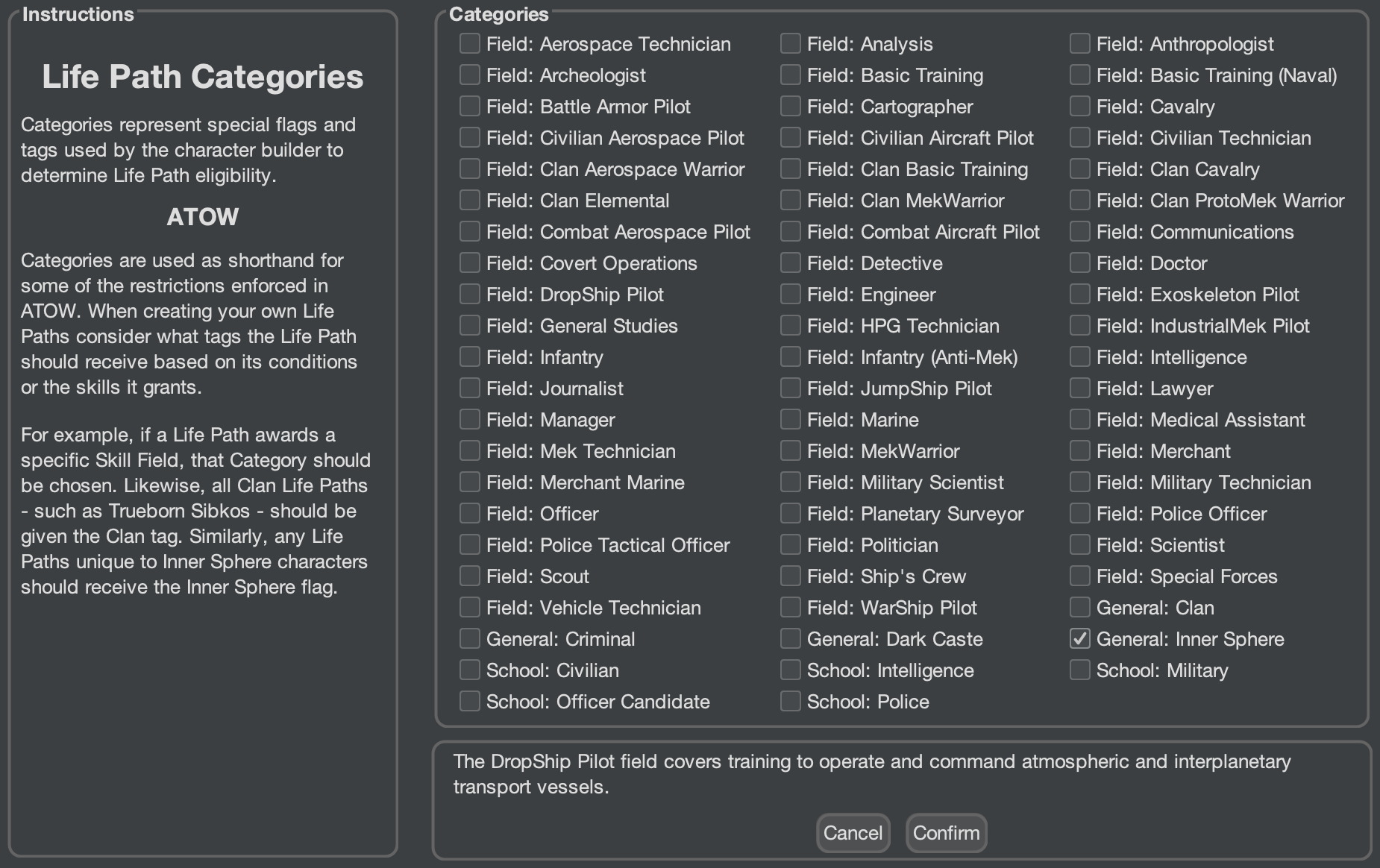Check Field: Cartographer box
The image size is (1380, 868).
click(791, 107)
